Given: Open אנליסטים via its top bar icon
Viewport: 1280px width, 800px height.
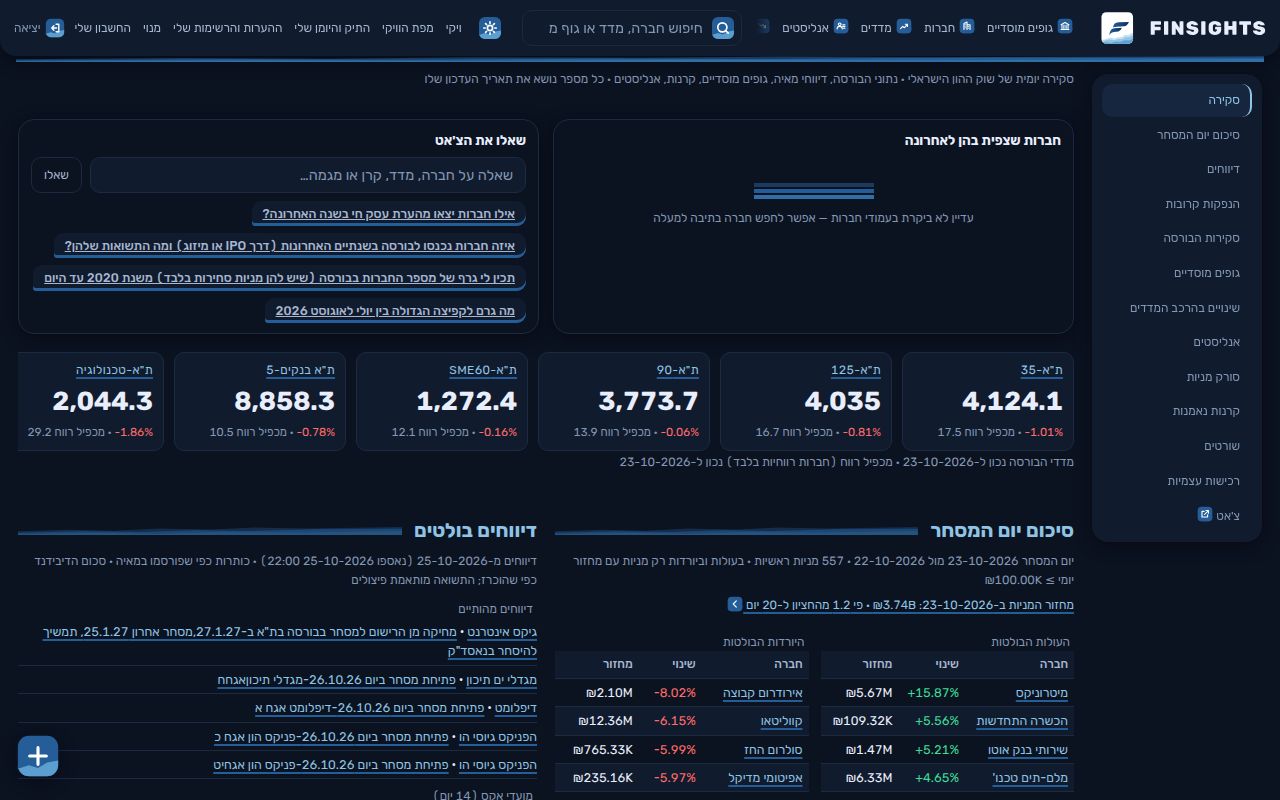Looking at the screenshot, I should tap(841, 27).
